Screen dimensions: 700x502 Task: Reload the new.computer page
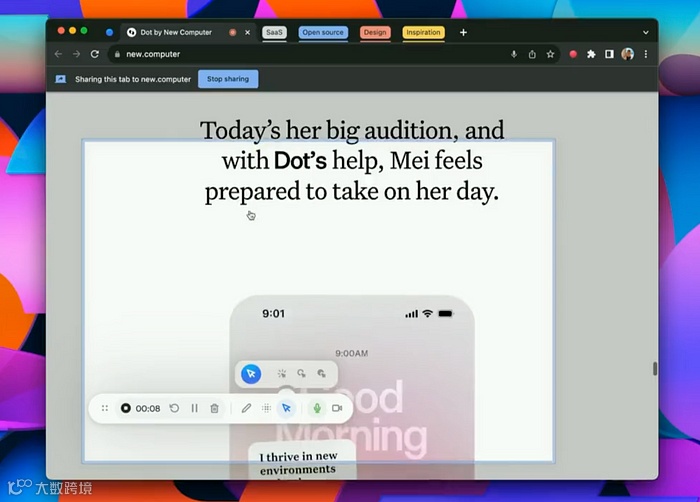[95, 54]
